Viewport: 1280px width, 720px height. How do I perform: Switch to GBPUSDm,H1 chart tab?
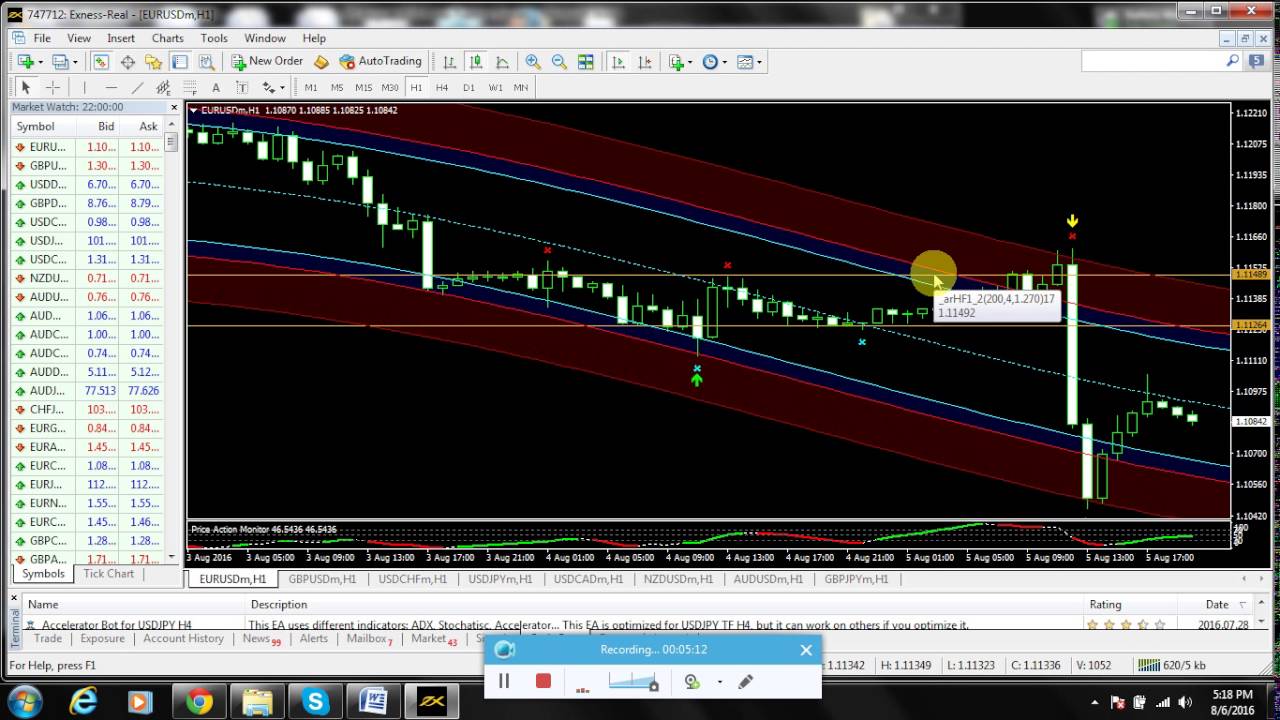(322, 579)
